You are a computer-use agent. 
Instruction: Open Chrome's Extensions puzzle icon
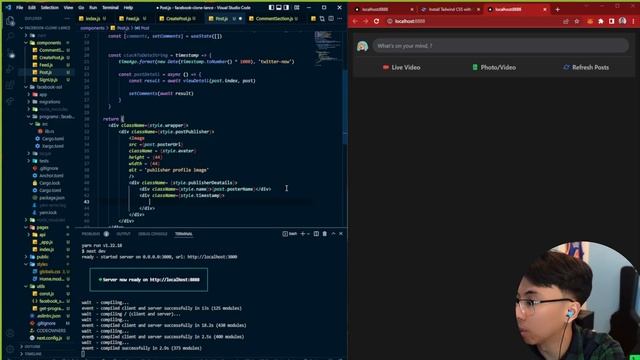[601, 21]
